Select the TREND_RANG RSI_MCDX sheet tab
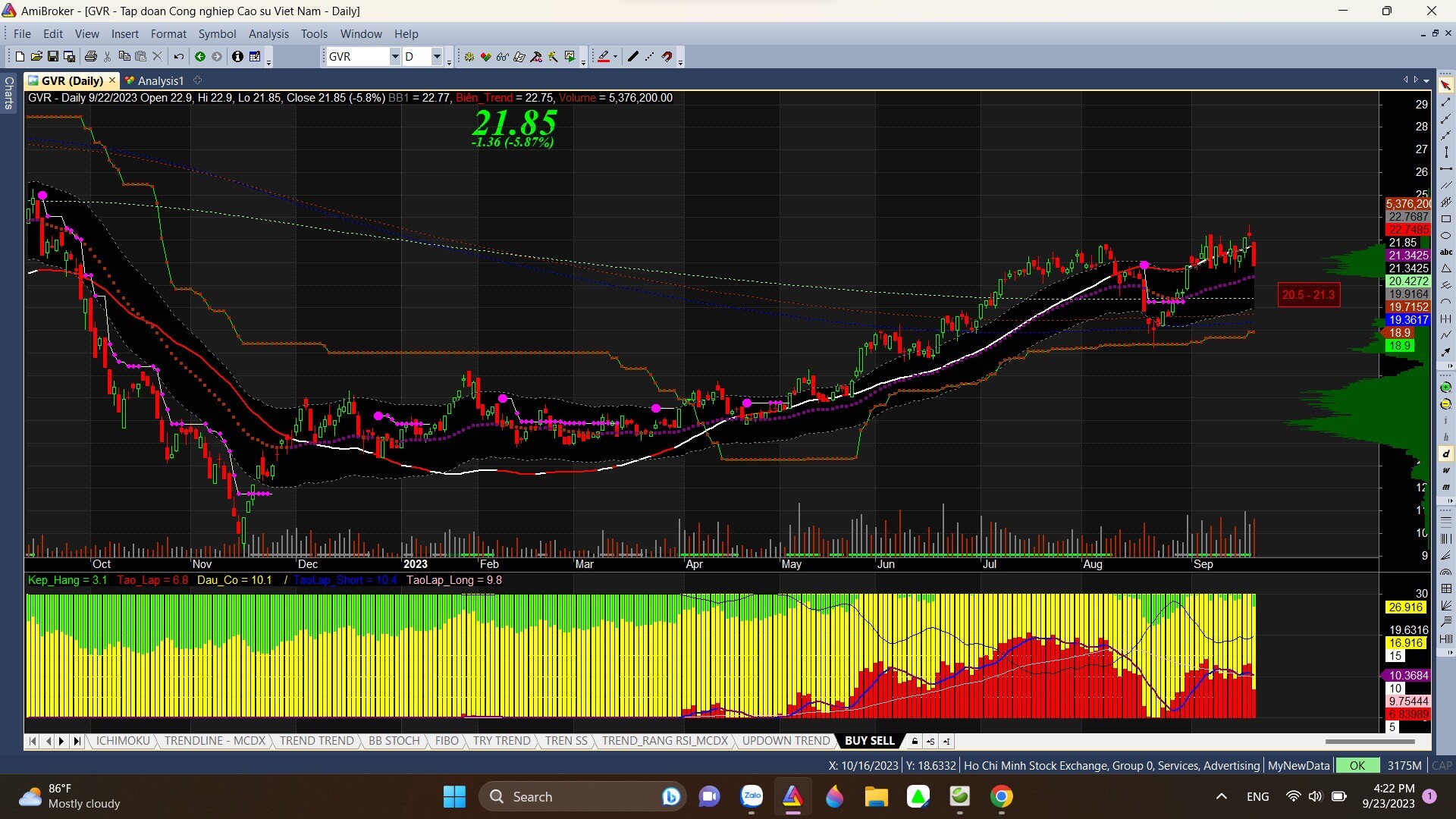1456x819 pixels. (664, 741)
